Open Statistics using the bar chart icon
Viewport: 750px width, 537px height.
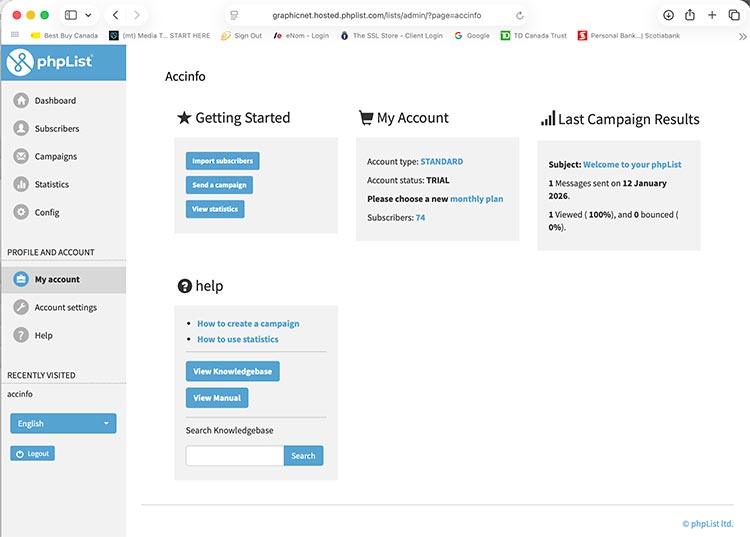[21, 185]
